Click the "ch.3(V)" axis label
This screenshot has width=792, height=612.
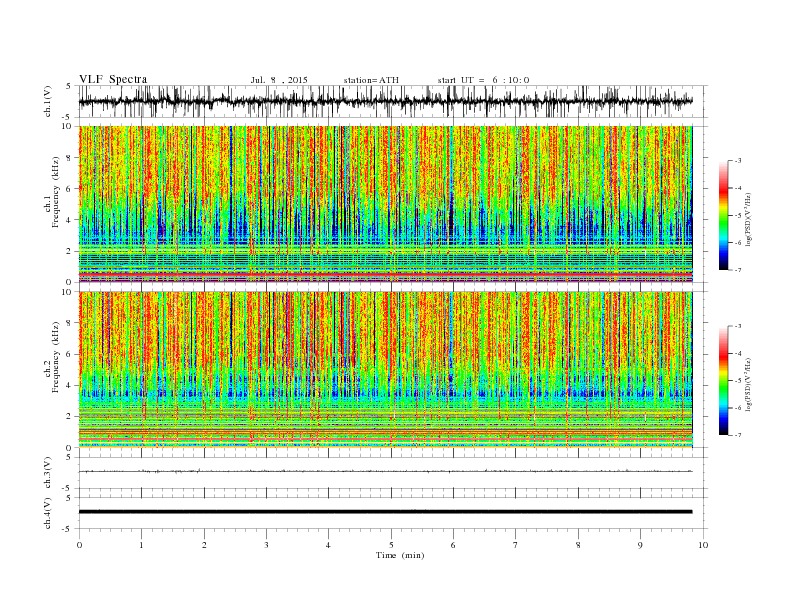coord(48,473)
